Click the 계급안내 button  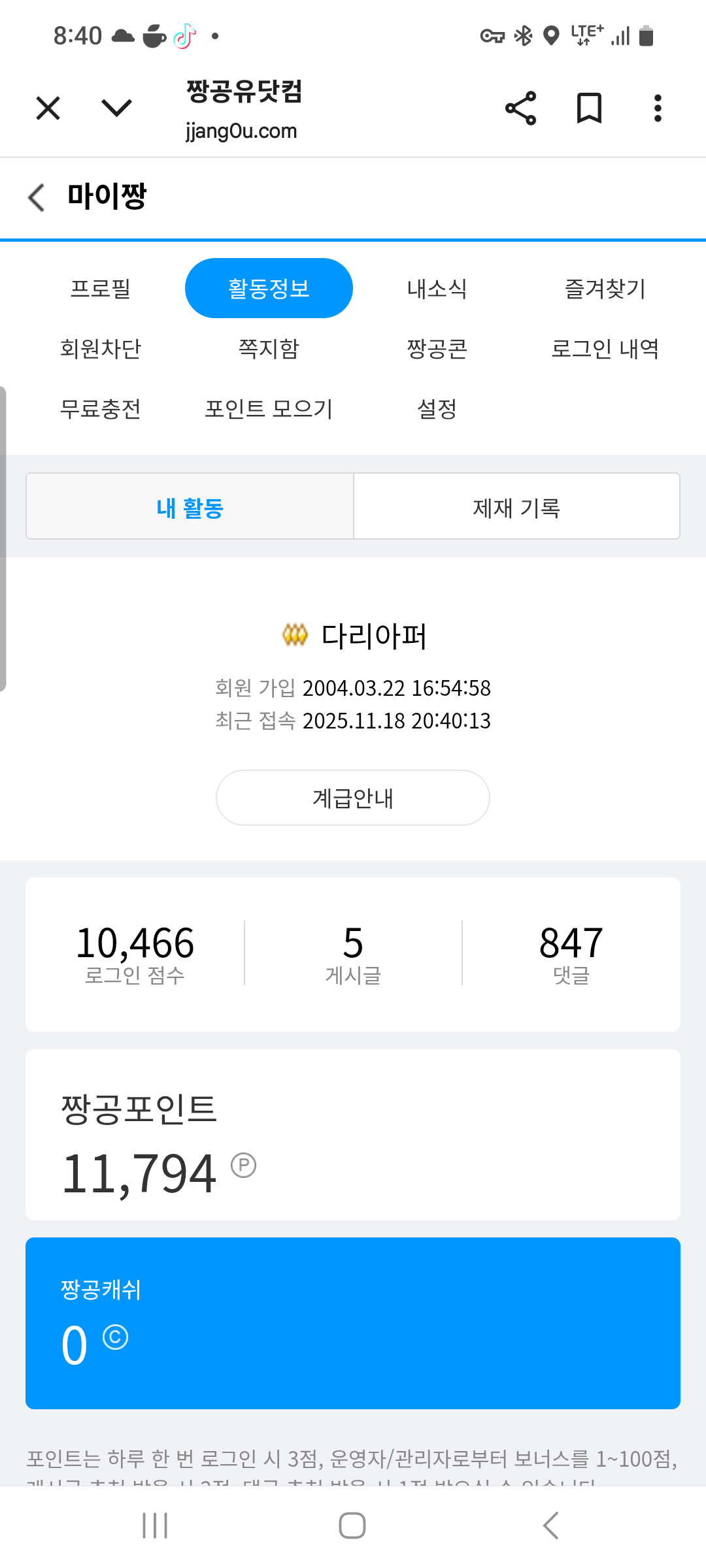coord(353,798)
